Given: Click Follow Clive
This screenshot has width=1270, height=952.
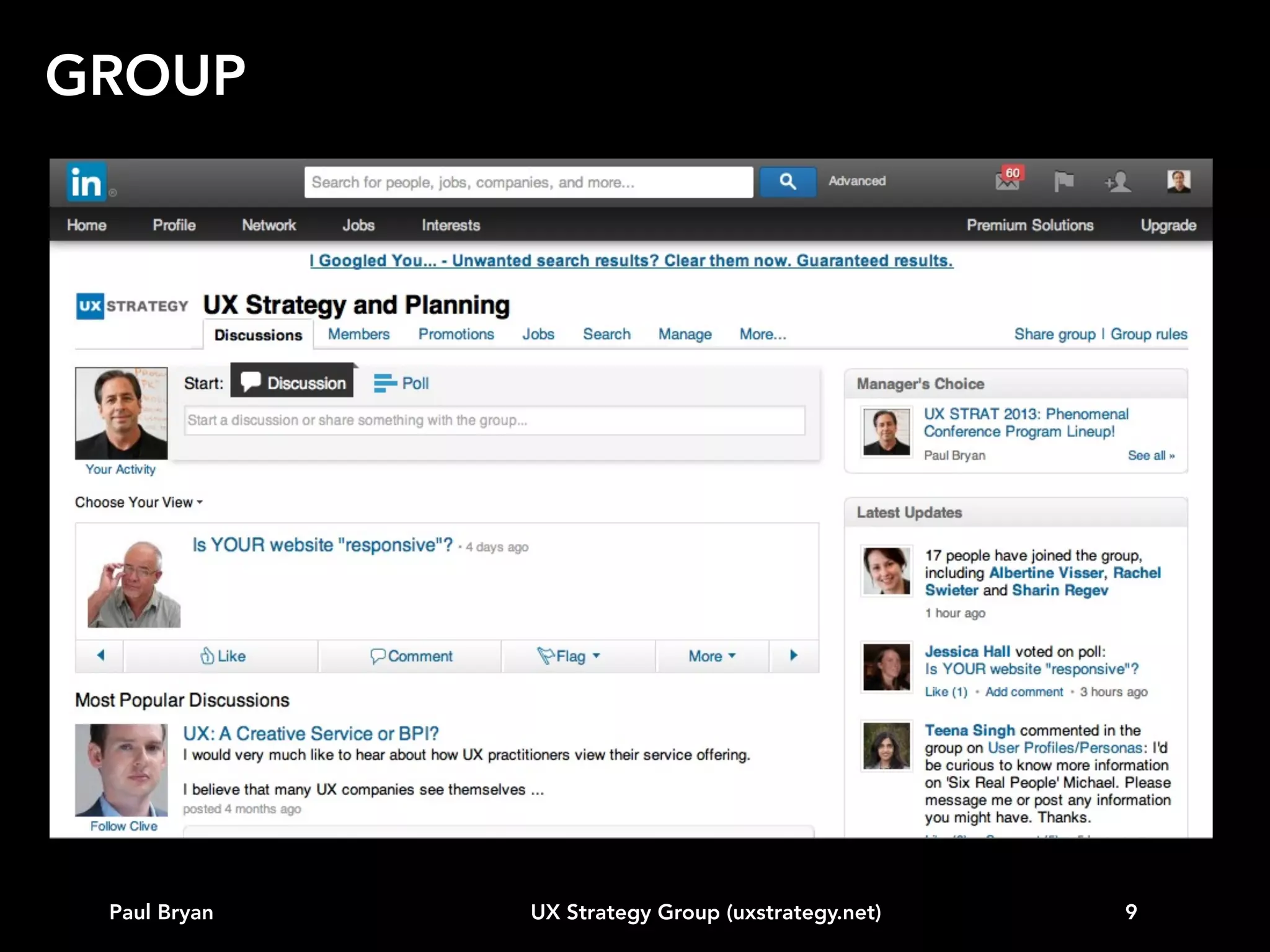Looking at the screenshot, I should coord(123,826).
